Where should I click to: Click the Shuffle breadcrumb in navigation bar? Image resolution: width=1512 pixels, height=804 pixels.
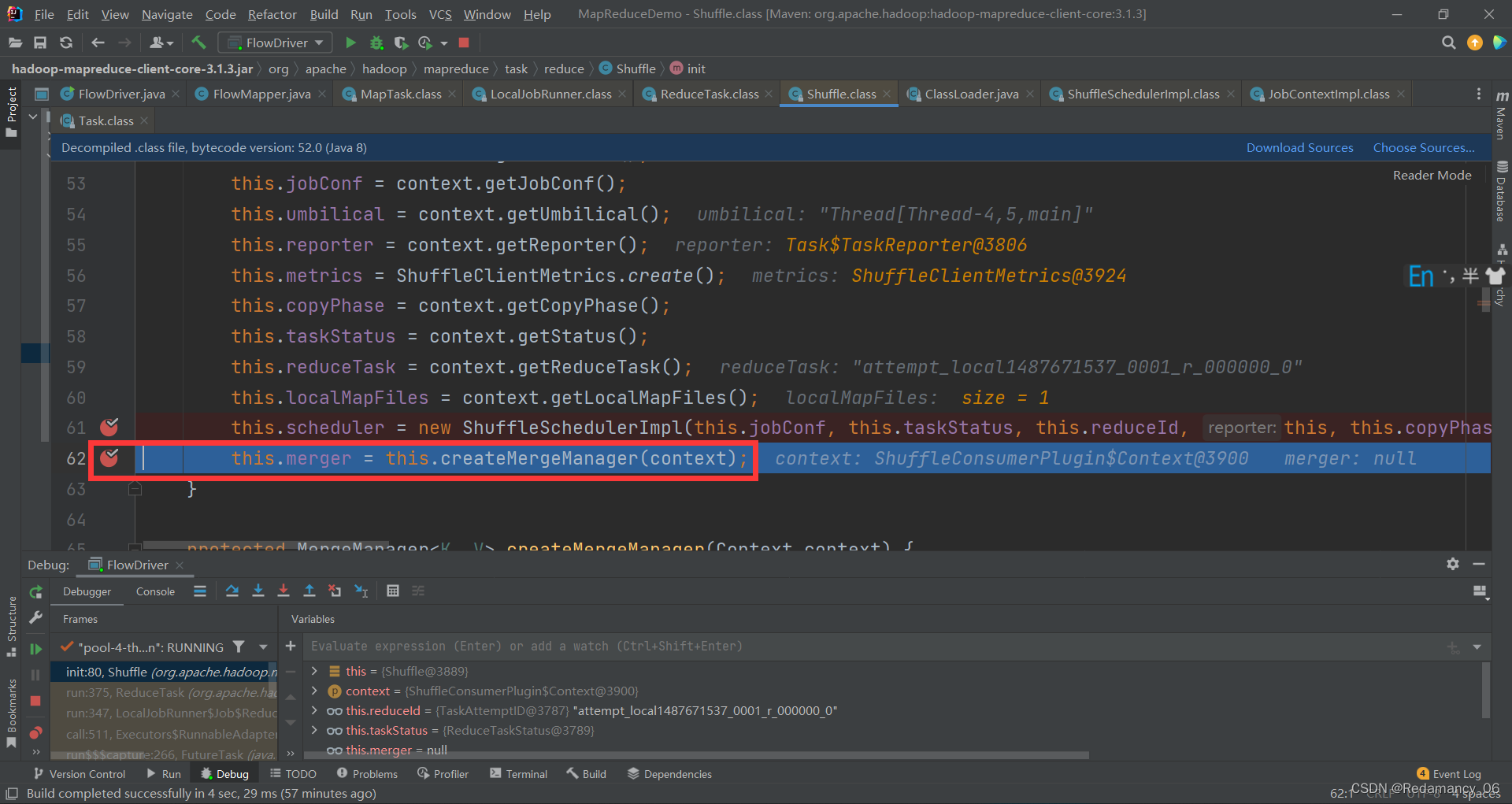(628, 69)
